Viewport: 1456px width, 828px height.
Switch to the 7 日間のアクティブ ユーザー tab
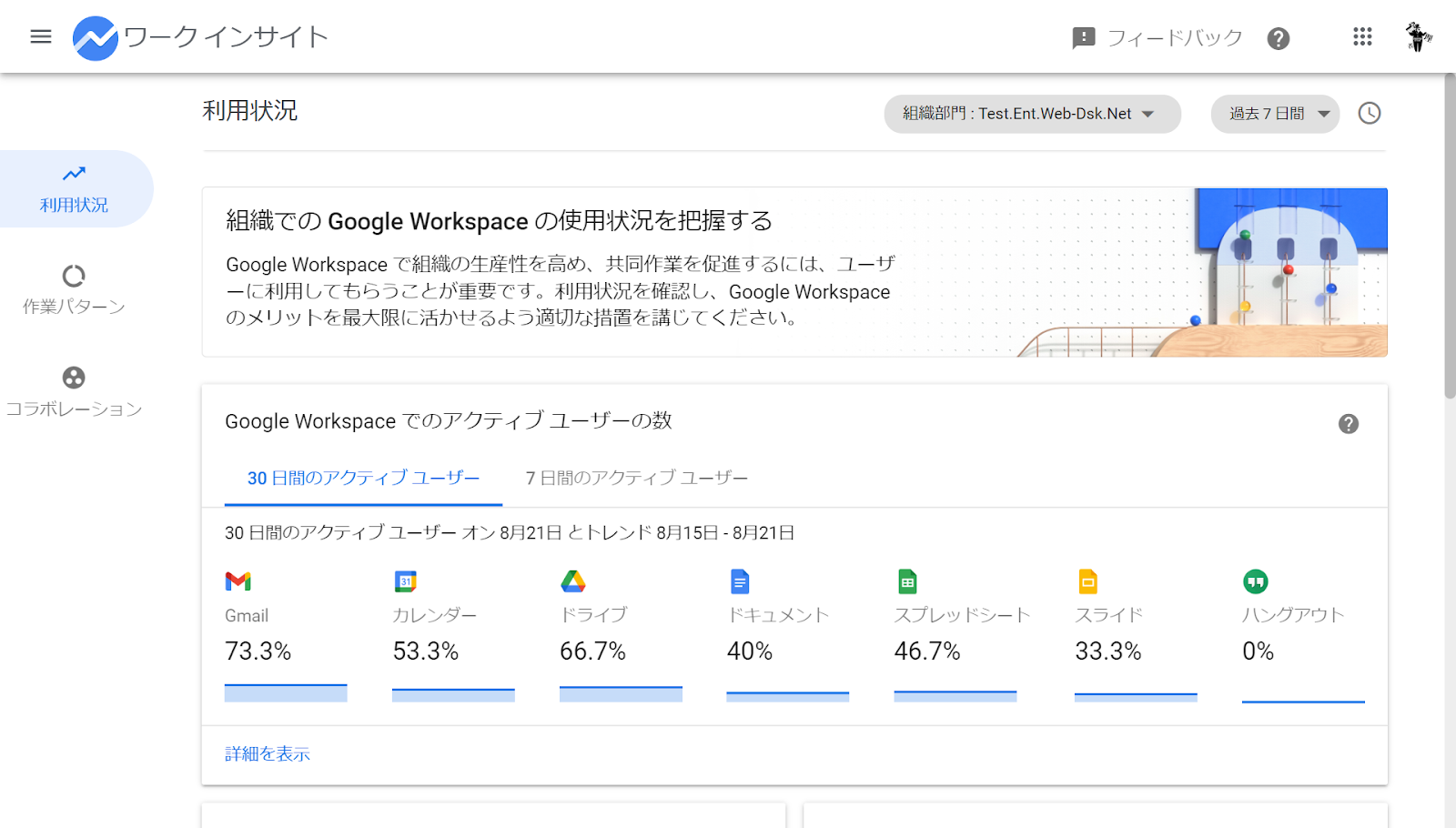click(634, 477)
